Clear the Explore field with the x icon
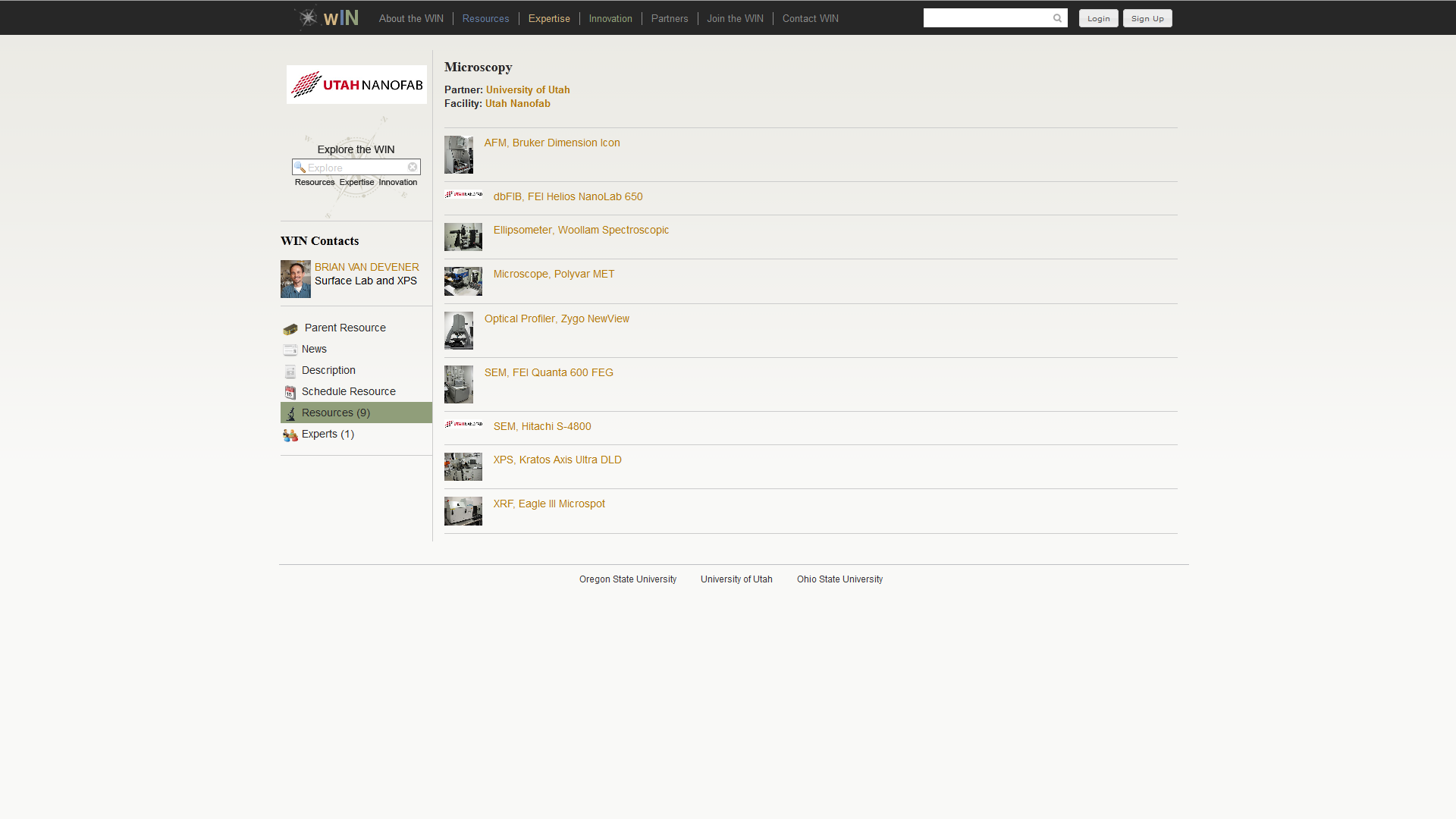Screen dimensions: 1456x819 click(x=413, y=167)
